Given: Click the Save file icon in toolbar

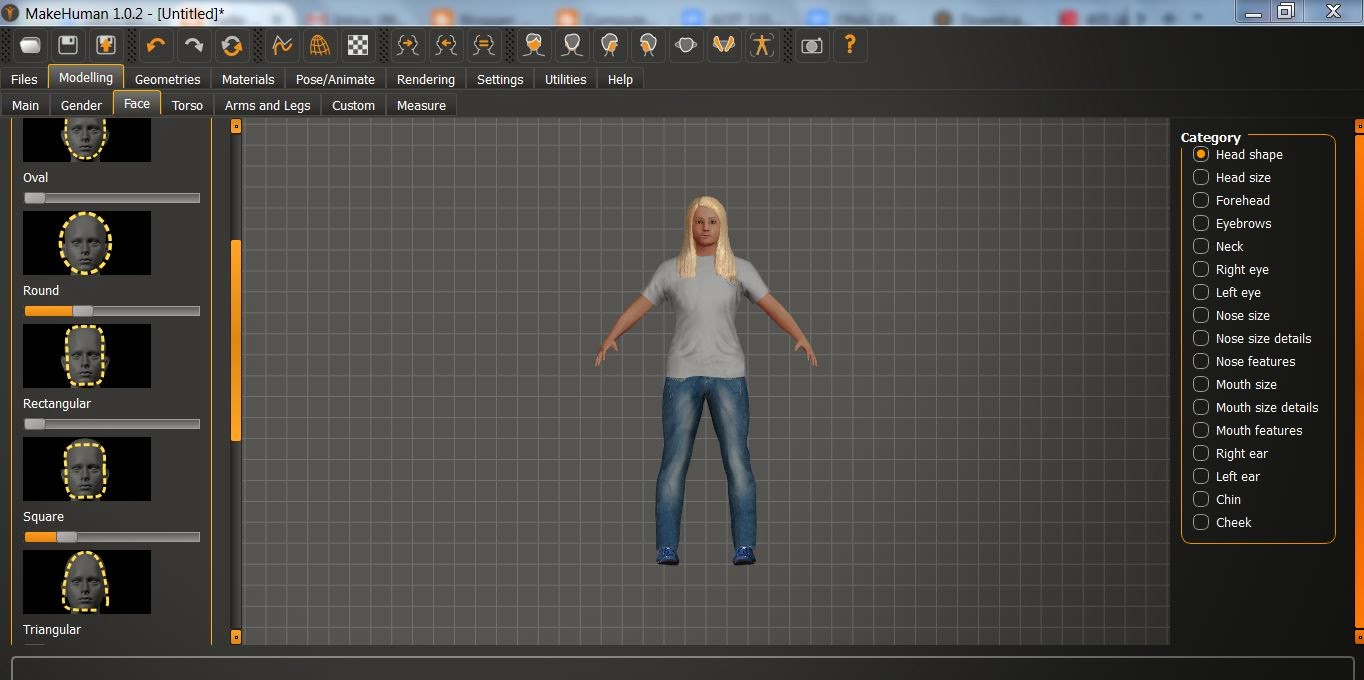Looking at the screenshot, I should tap(68, 45).
